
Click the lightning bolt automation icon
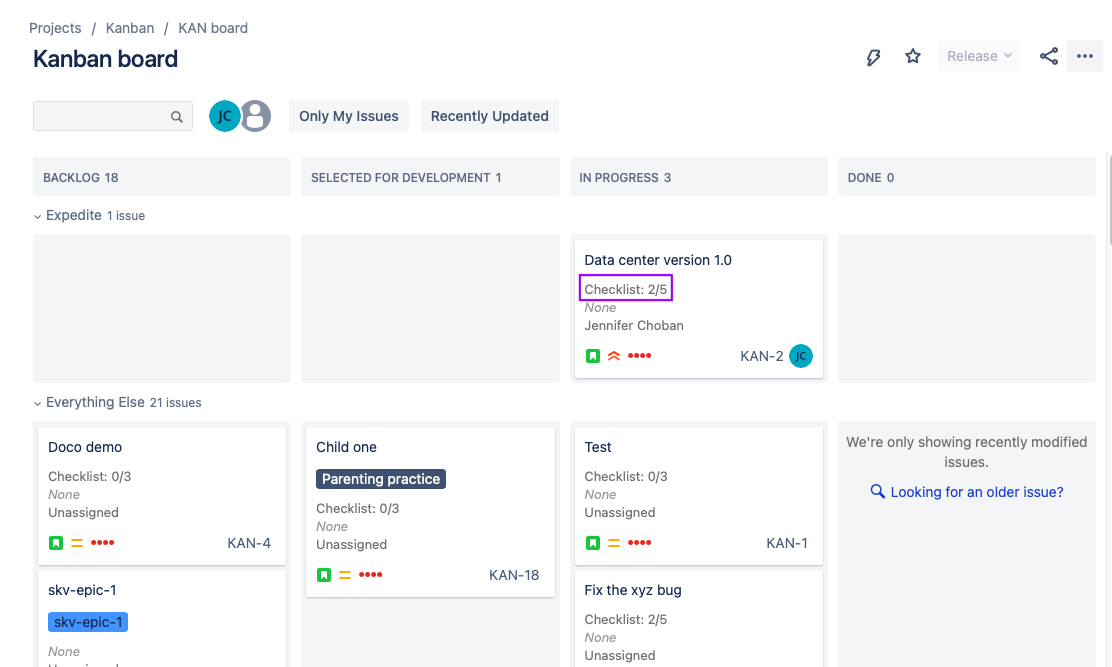[x=873, y=57]
